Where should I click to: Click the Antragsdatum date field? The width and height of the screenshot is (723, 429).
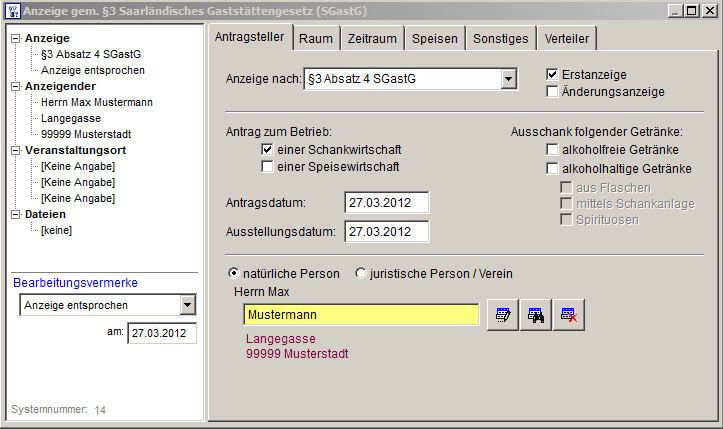click(385, 204)
